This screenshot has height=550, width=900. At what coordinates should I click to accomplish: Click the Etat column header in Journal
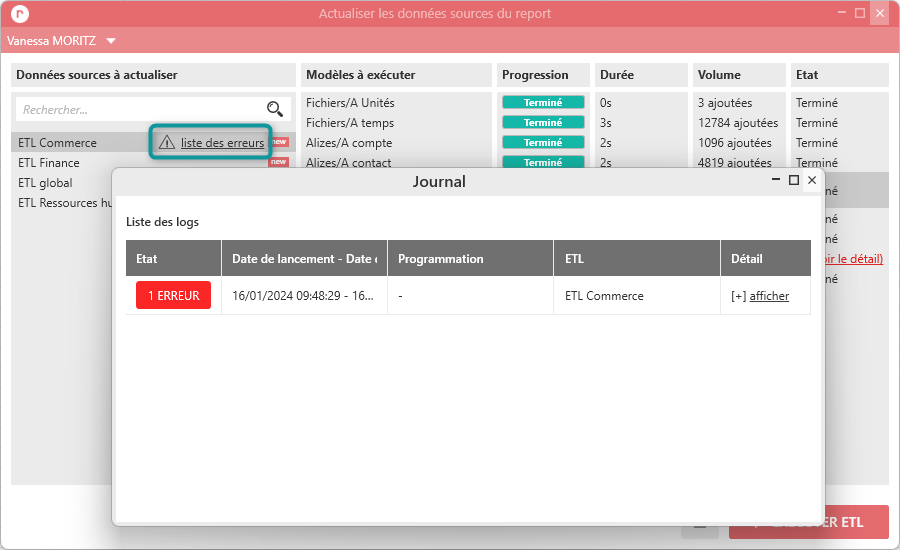point(147,258)
